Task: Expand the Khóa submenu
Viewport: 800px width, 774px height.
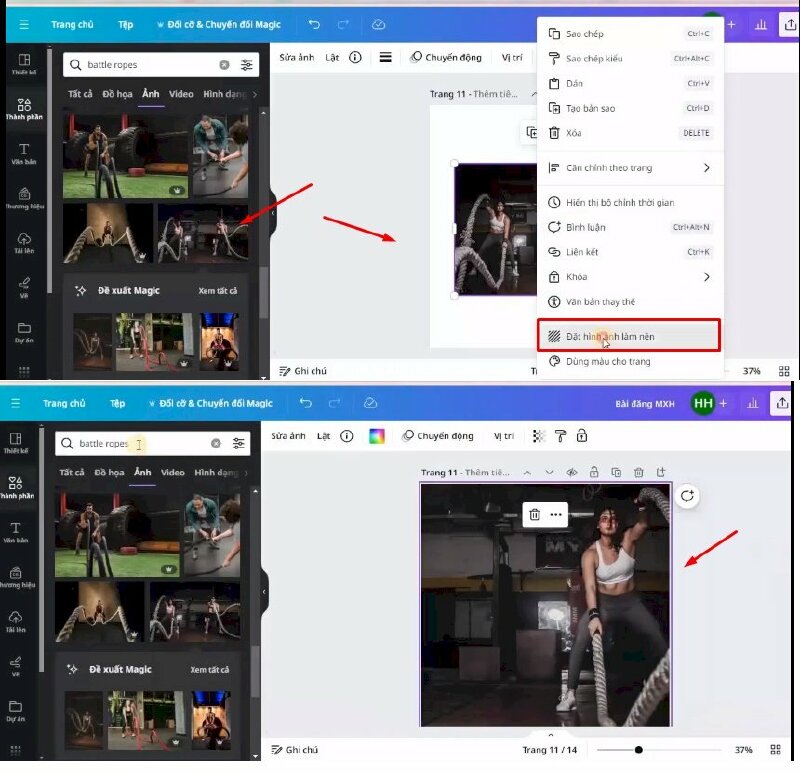Action: coord(706,277)
